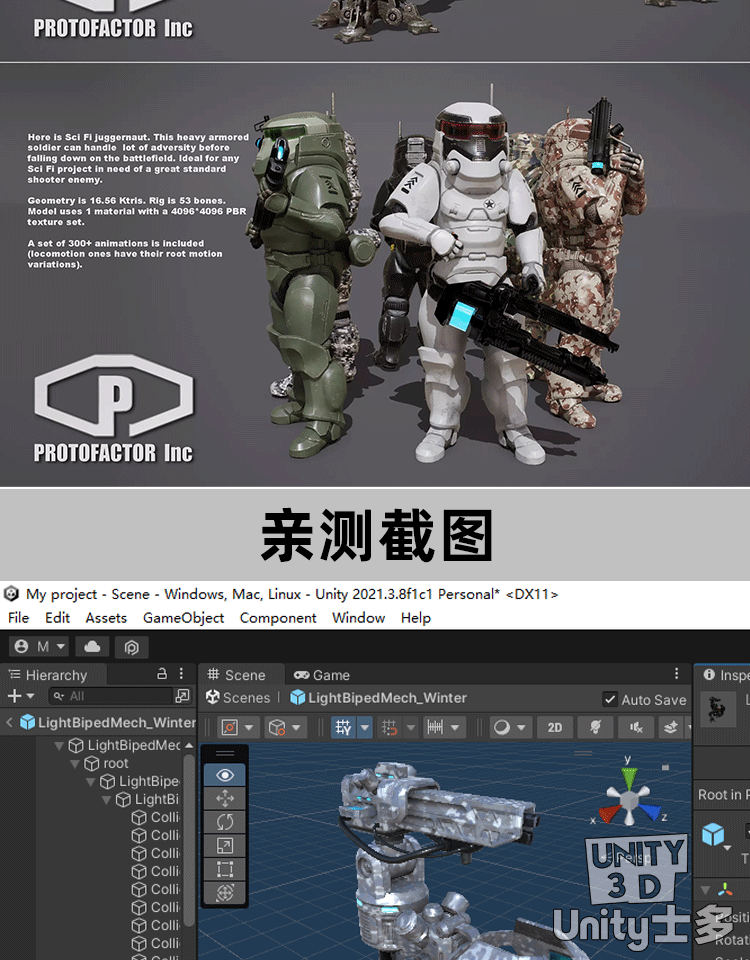Open the Assets menu

106,618
